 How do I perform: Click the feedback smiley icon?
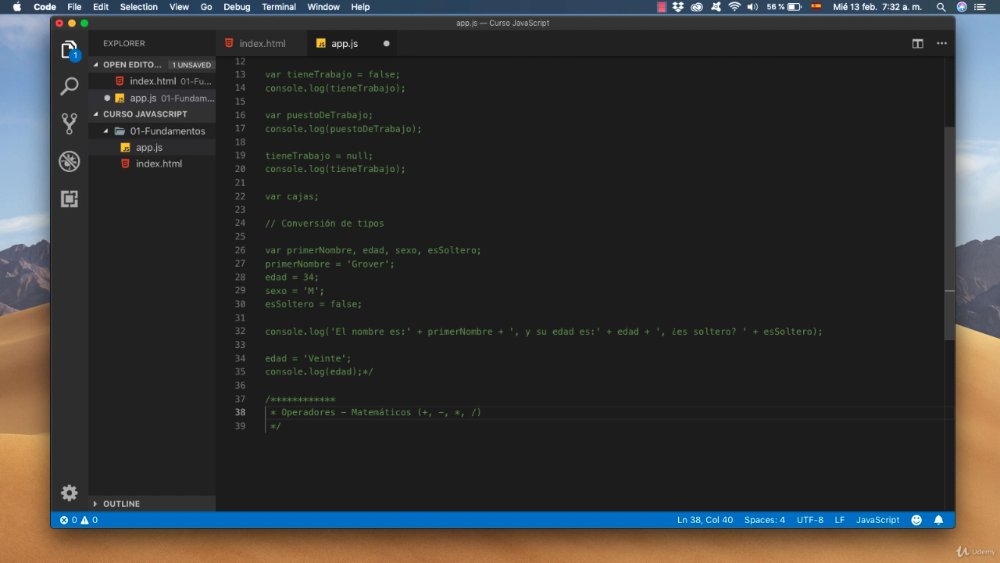[x=916, y=520]
